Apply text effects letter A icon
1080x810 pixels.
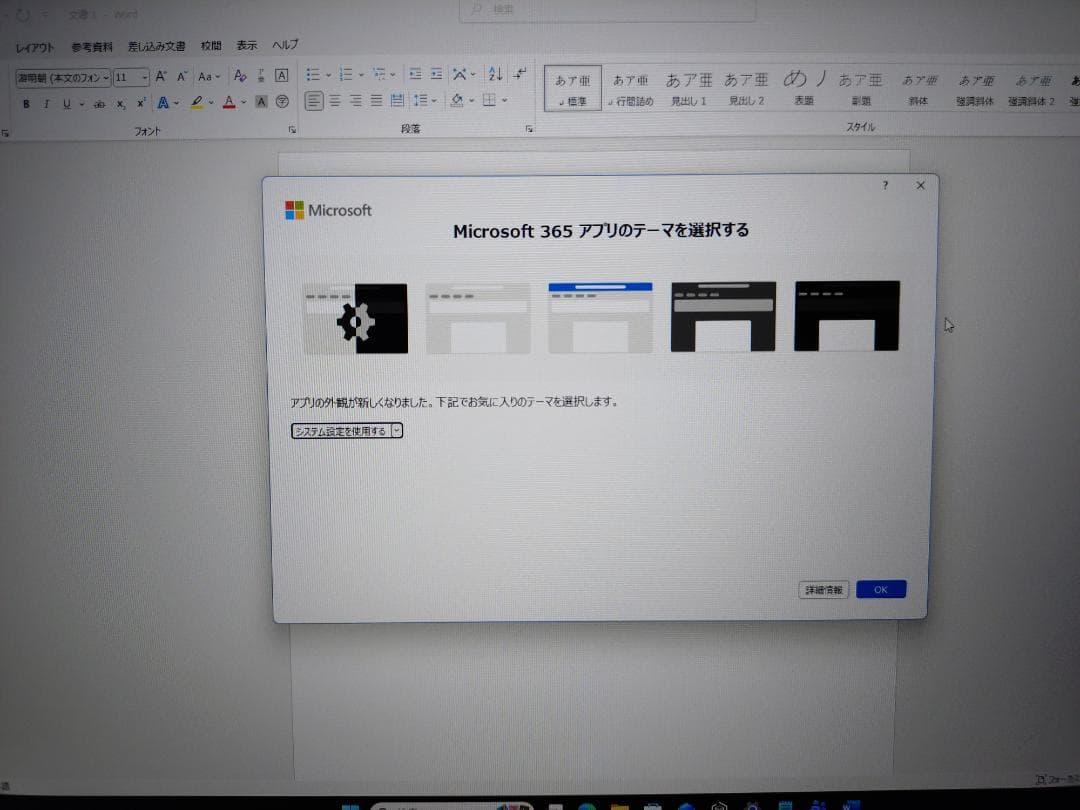click(x=163, y=103)
